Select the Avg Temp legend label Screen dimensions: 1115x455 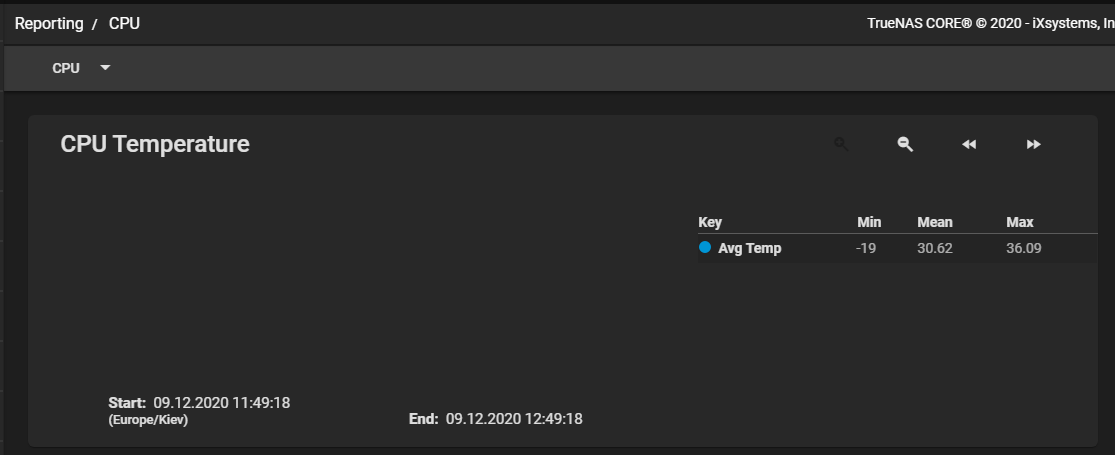[749, 248]
